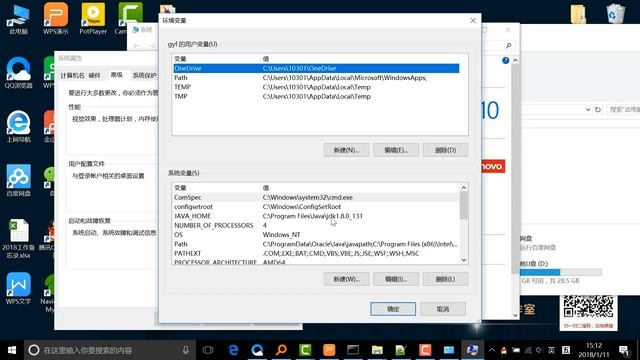Click 新建(W) button for system variables

pos(347,279)
